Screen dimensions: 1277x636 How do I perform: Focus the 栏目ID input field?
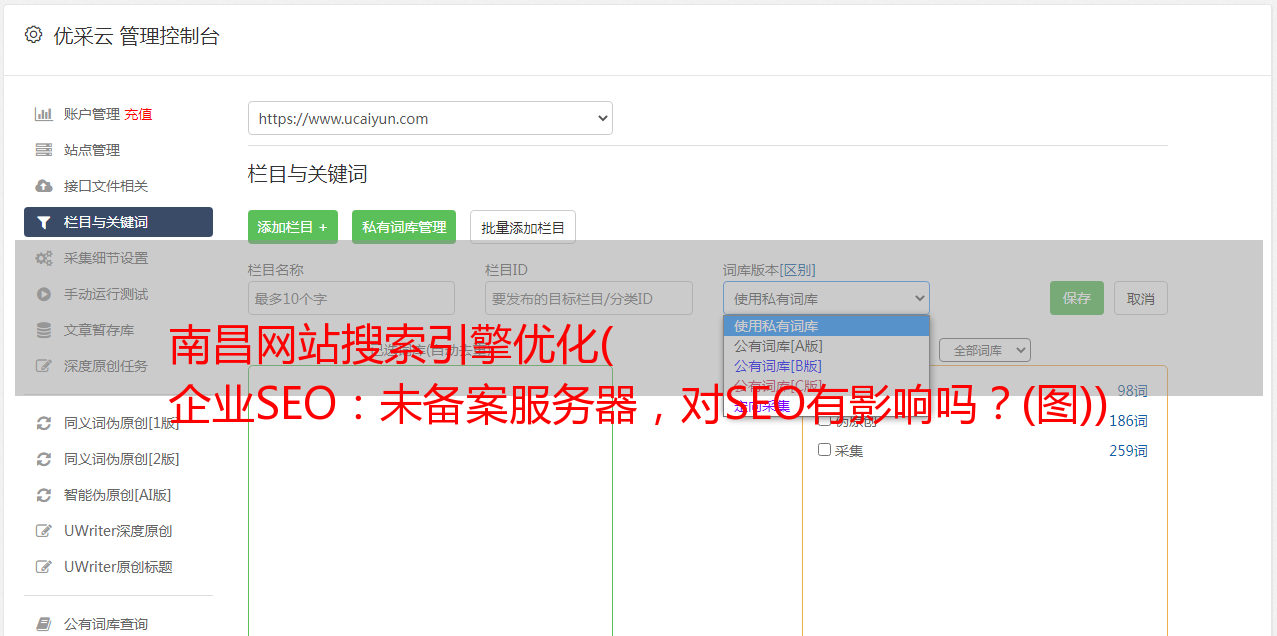tap(589, 298)
